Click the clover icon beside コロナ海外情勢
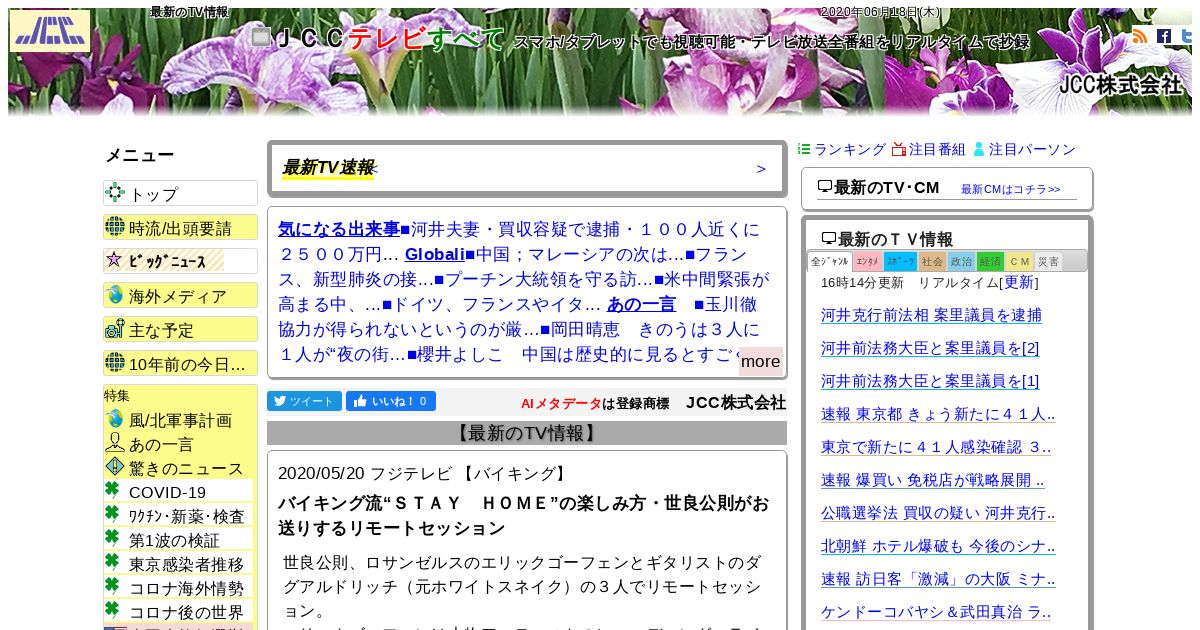The width and height of the screenshot is (1200, 630). pyautogui.click(x=112, y=585)
